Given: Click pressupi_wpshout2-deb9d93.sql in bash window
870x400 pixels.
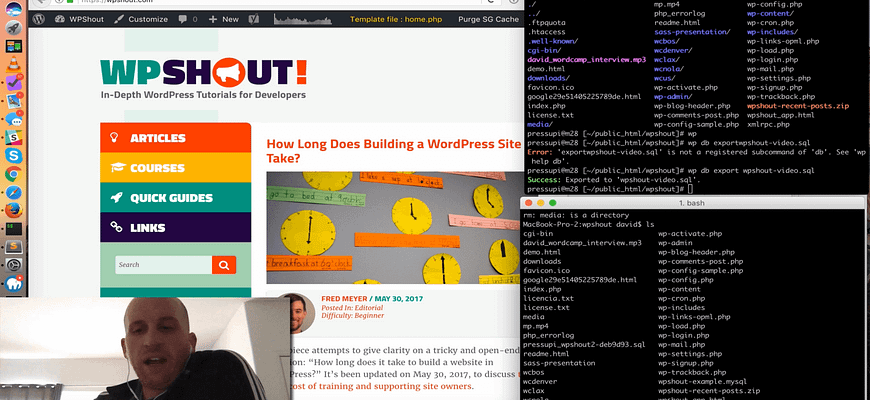Looking at the screenshot, I should tap(584, 345).
